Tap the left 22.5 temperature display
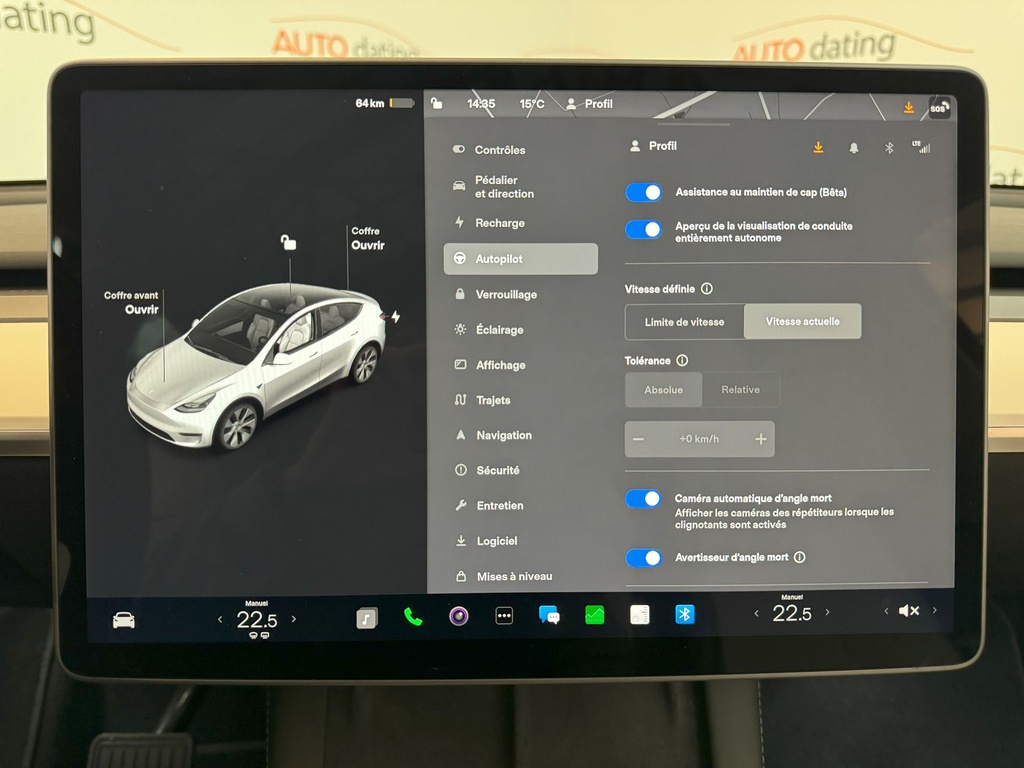The width and height of the screenshot is (1024, 768). coord(257,619)
